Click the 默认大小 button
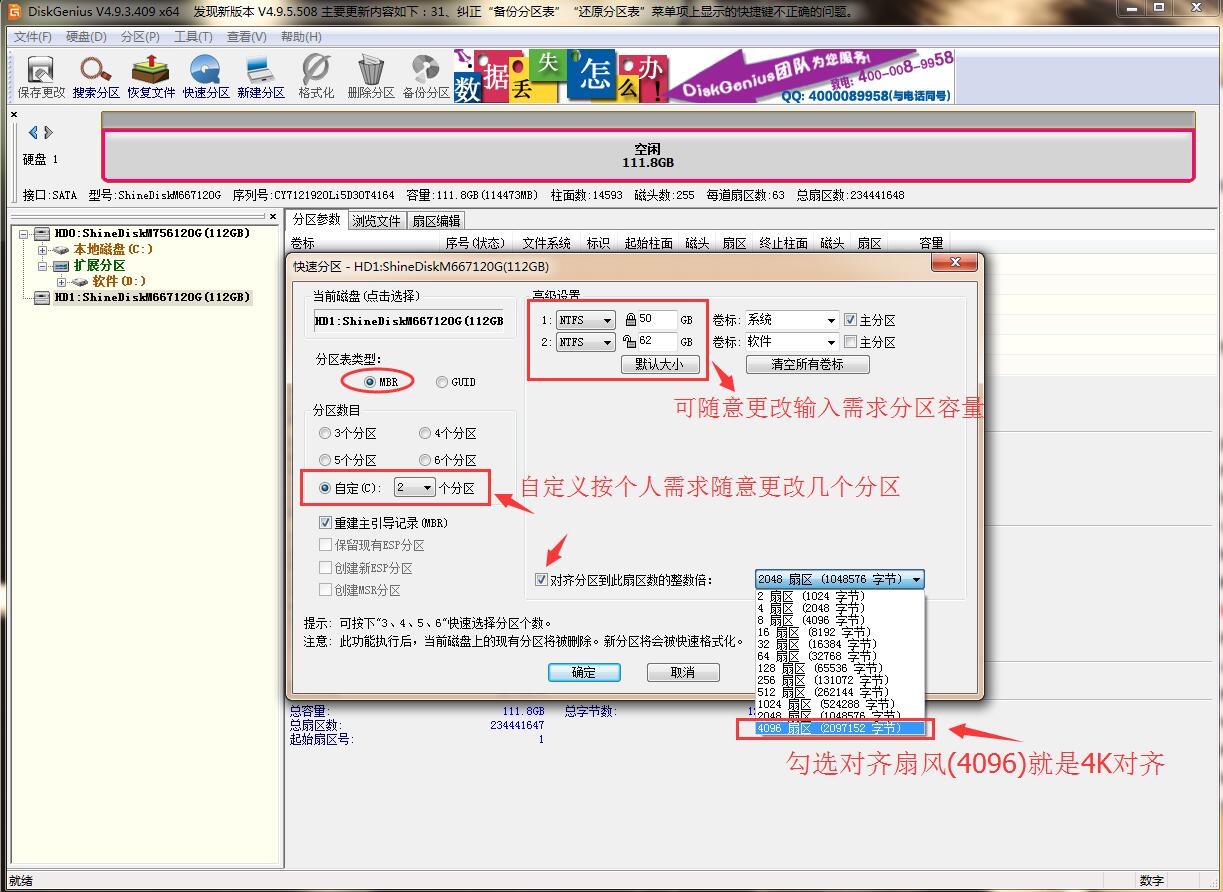The height and width of the screenshot is (892, 1223). click(x=659, y=365)
